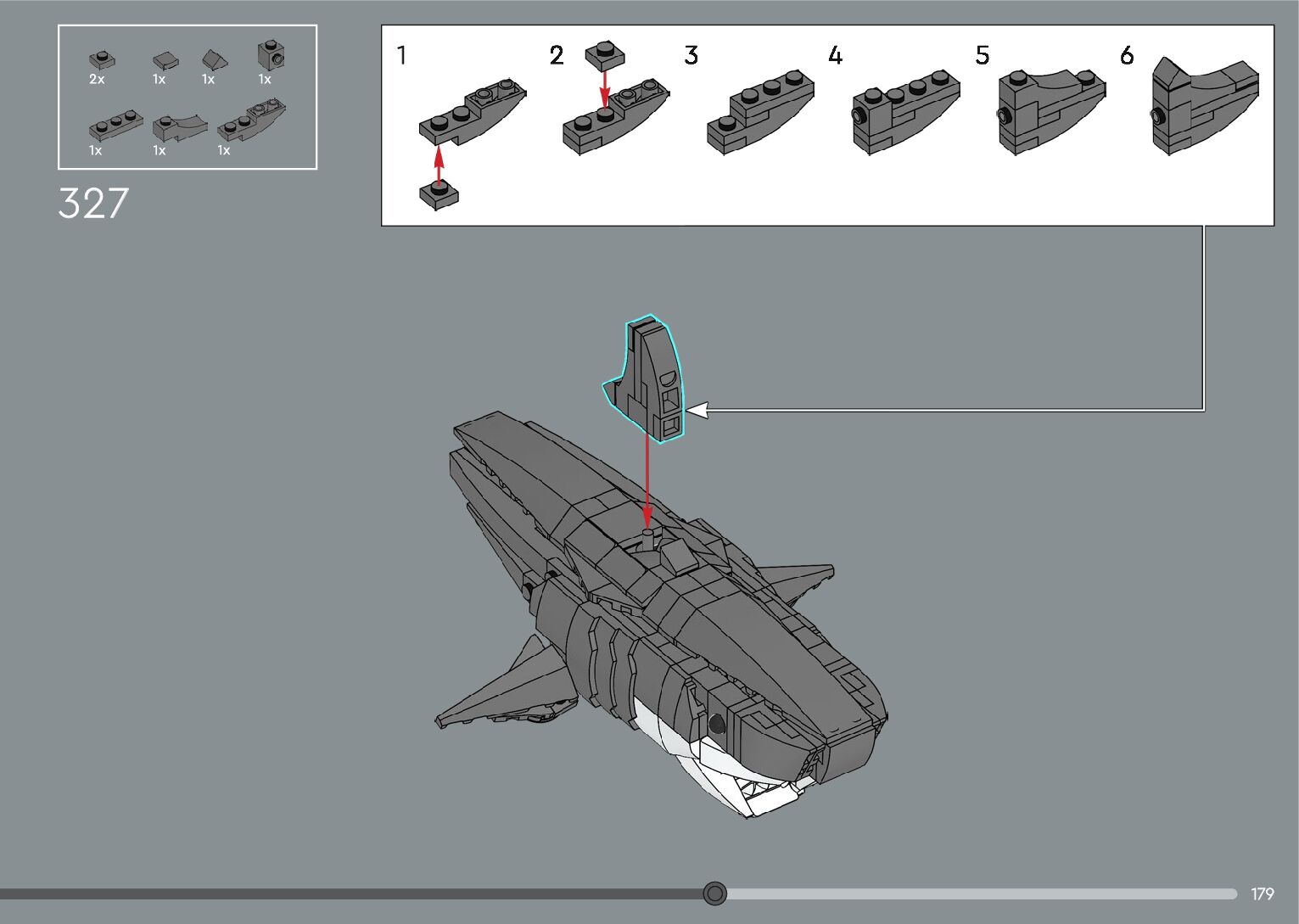Click the 1x3 plate part icon

pyautogui.click(x=115, y=126)
